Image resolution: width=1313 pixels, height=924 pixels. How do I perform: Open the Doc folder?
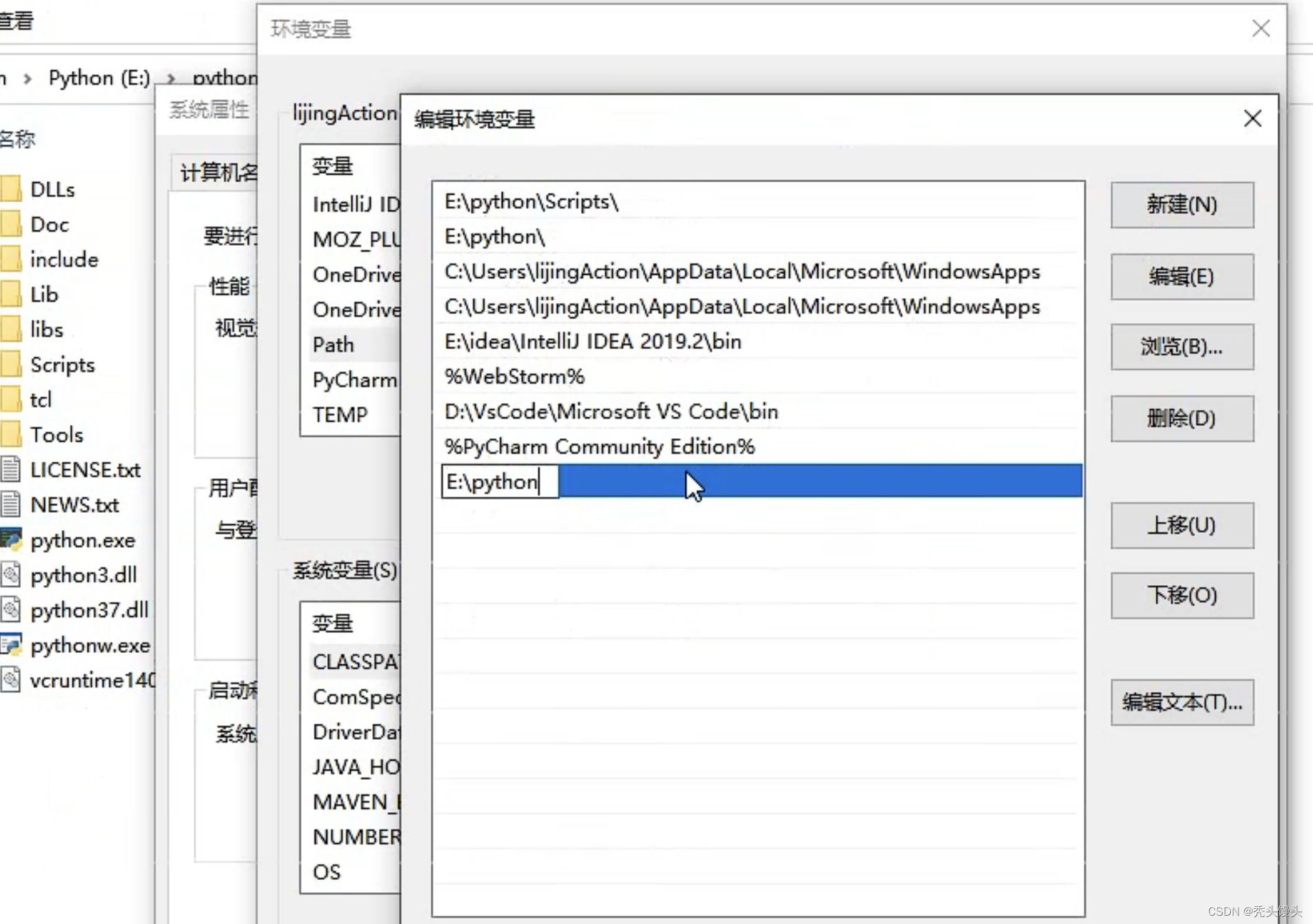tap(50, 224)
